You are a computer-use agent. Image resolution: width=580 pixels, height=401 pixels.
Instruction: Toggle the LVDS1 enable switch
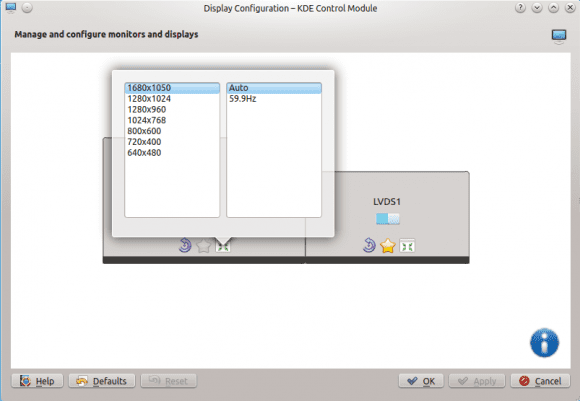pyautogui.click(x=388, y=219)
